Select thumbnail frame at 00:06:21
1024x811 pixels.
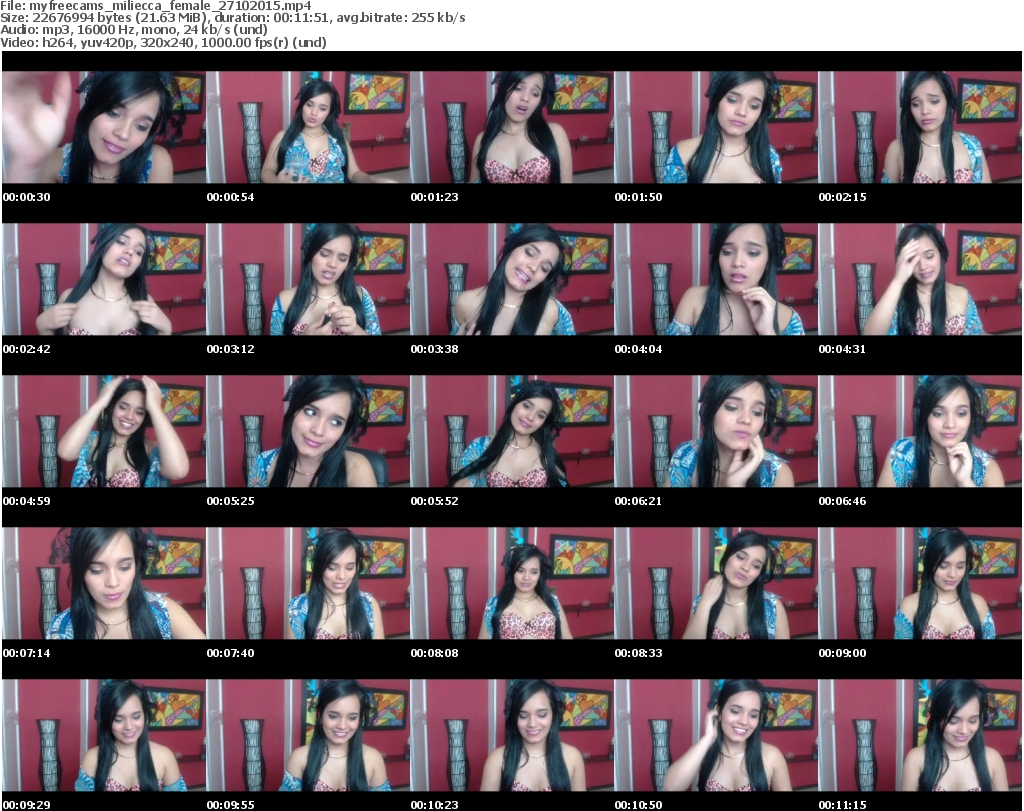click(x=716, y=432)
